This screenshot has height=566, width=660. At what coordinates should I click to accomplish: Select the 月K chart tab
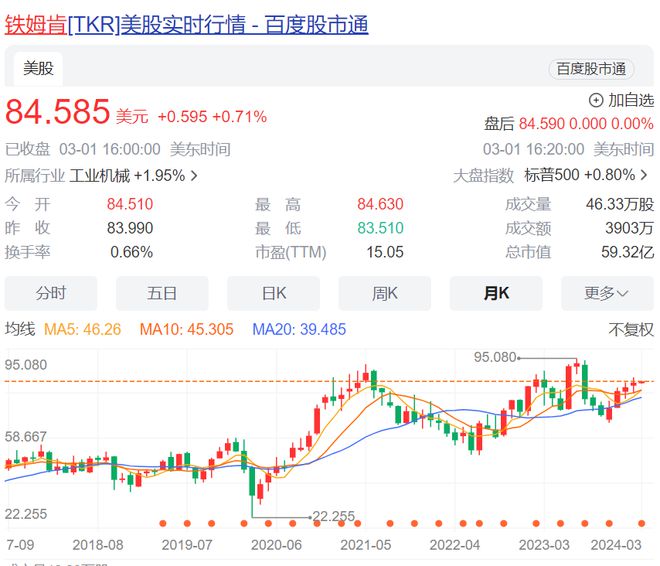click(496, 293)
